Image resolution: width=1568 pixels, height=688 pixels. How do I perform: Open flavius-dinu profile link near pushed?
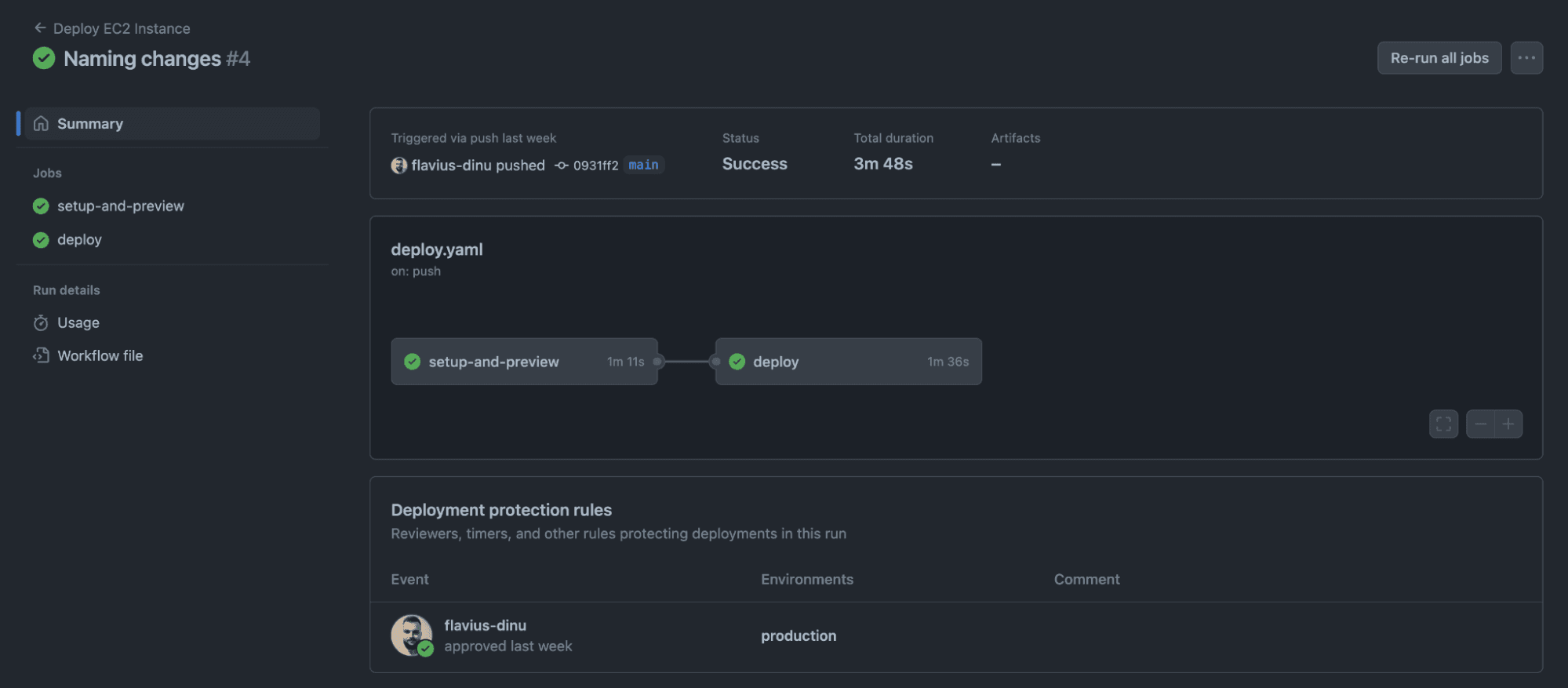pyautogui.click(x=452, y=166)
